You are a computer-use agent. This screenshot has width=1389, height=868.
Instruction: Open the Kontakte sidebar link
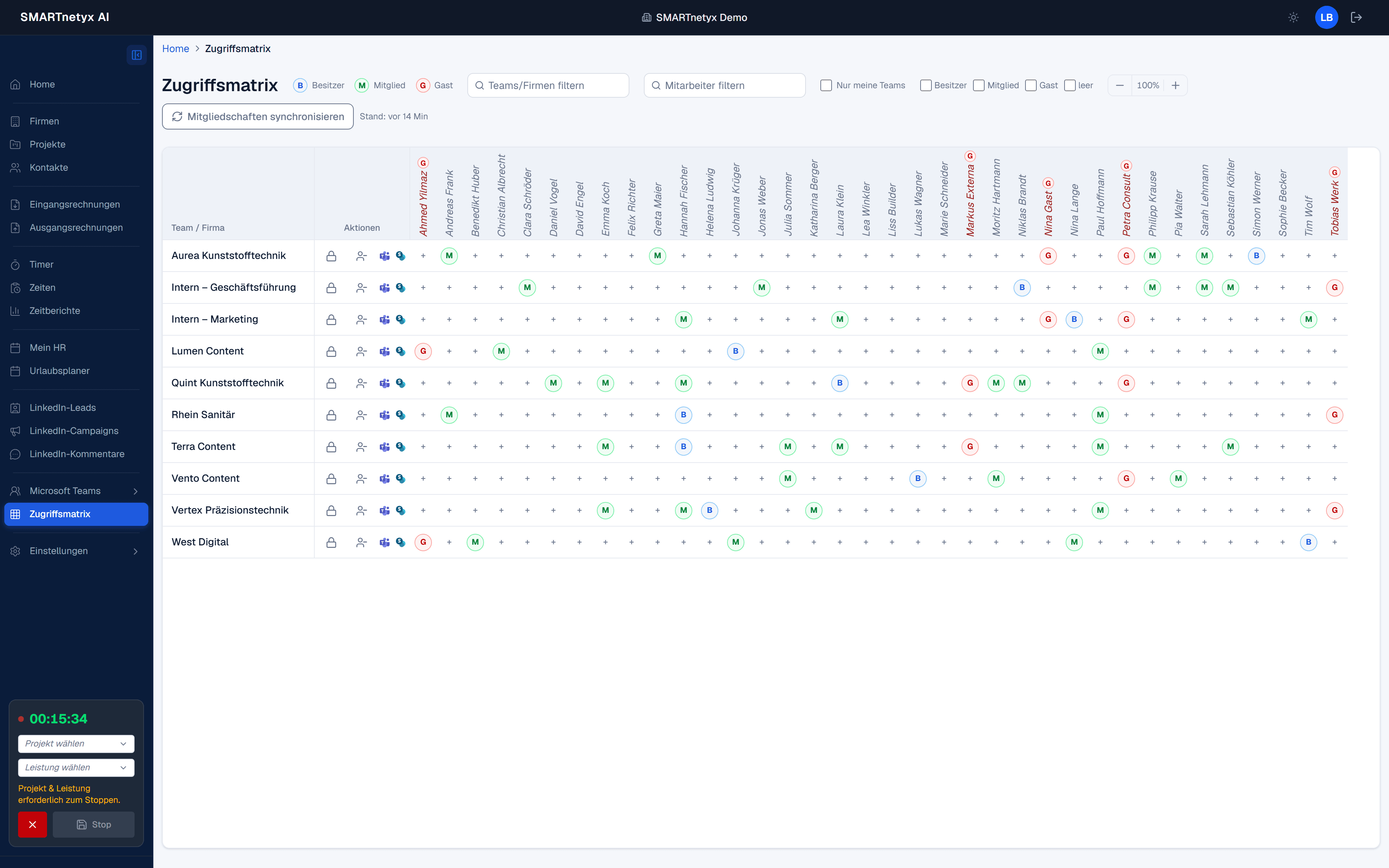[x=76, y=167]
